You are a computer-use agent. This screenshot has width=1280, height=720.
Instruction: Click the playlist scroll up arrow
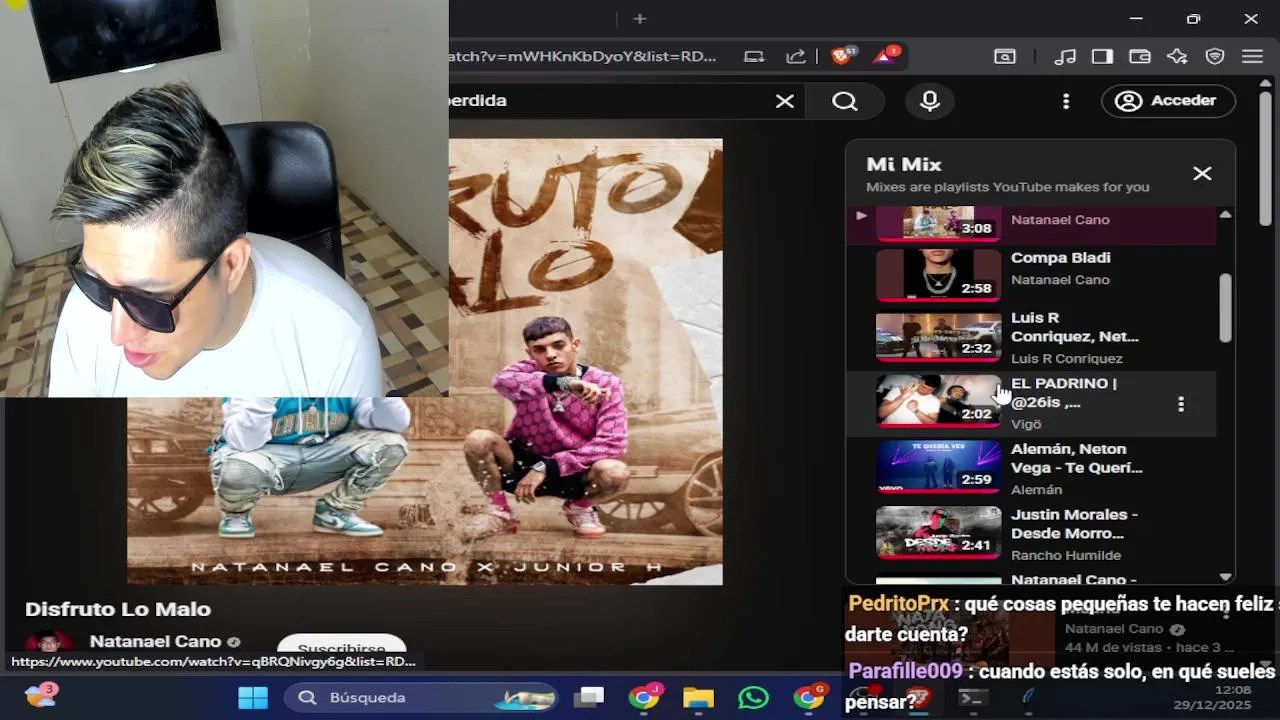click(x=1225, y=214)
